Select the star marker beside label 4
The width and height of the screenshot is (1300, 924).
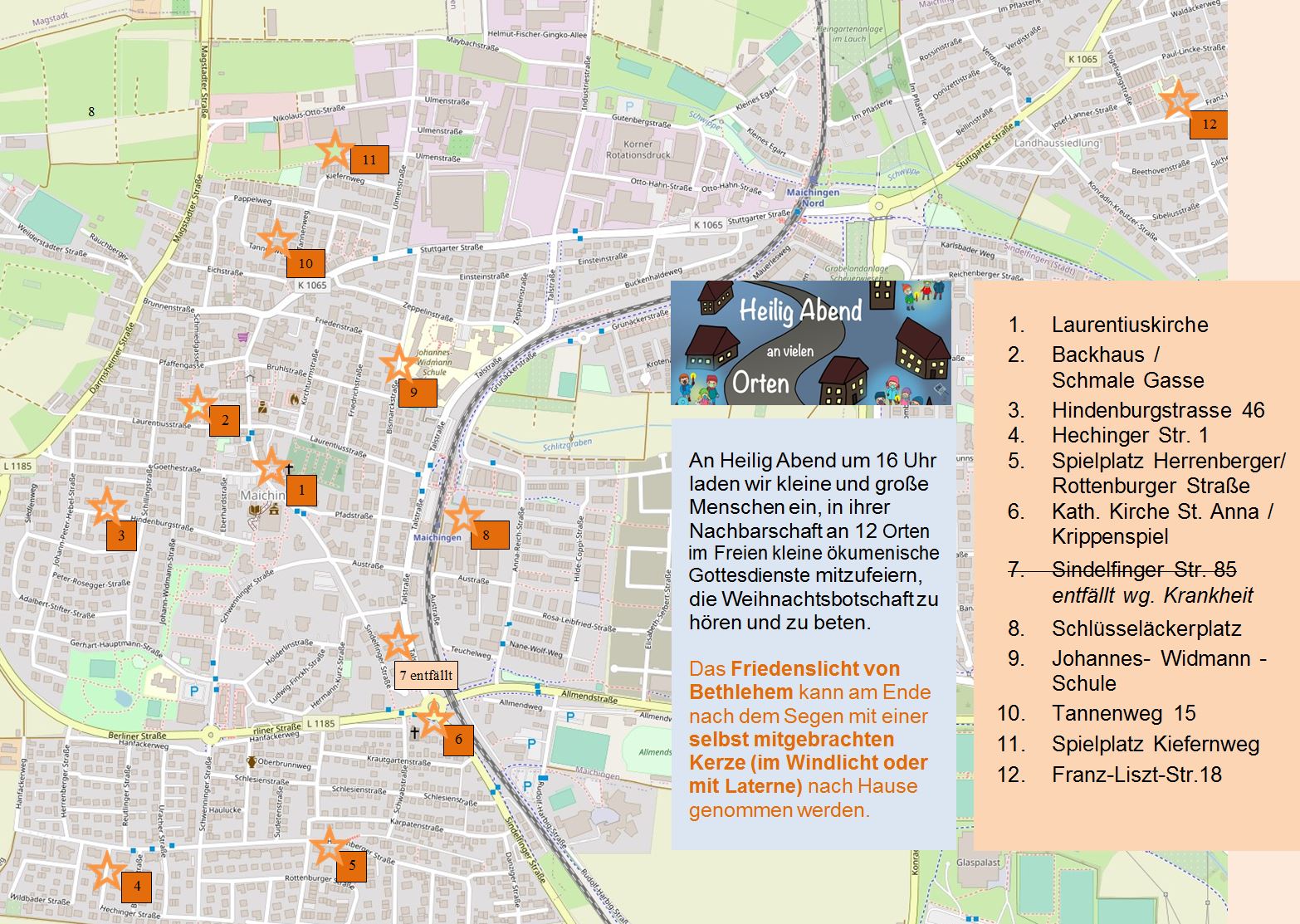pyautogui.click(x=107, y=872)
